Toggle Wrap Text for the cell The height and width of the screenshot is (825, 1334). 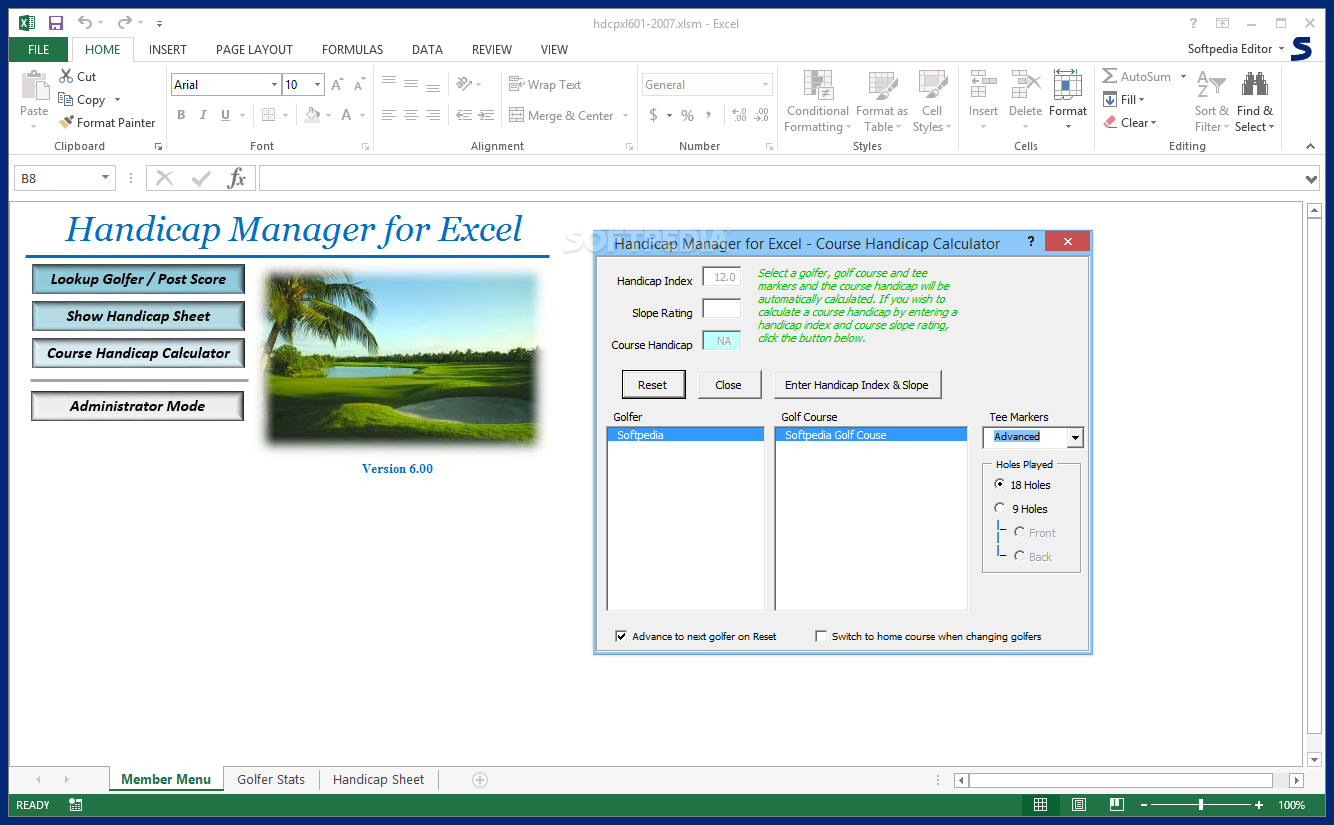[x=545, y=85]
